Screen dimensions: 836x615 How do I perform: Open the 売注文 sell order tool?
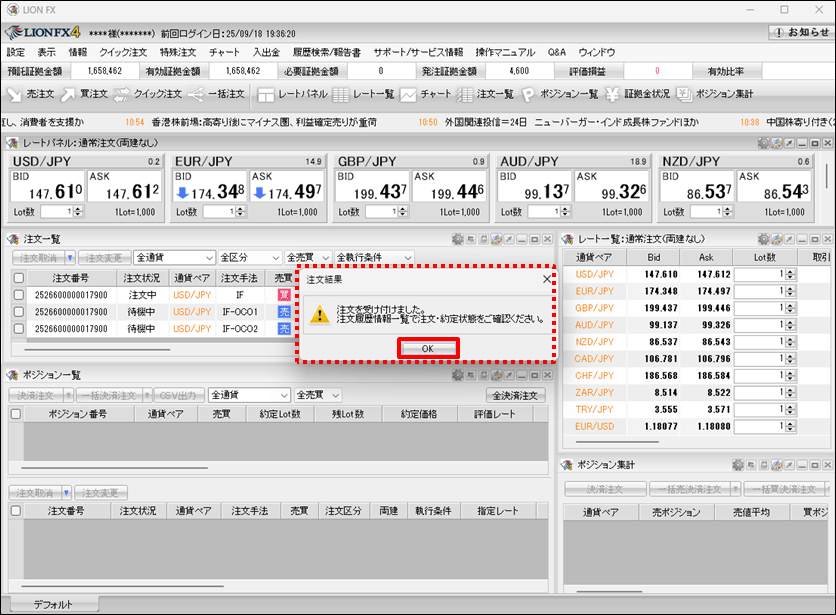(x=31, y=94)
